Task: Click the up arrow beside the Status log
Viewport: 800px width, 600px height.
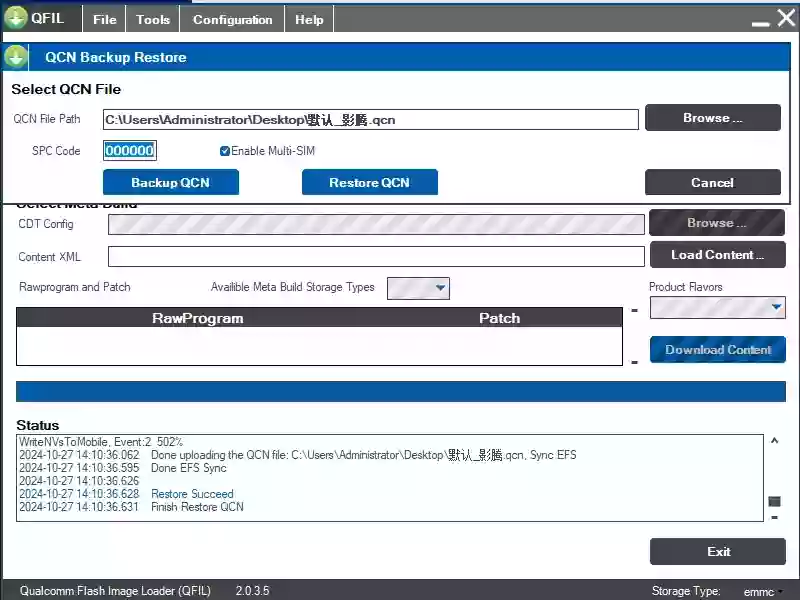Action: [773, 440]
